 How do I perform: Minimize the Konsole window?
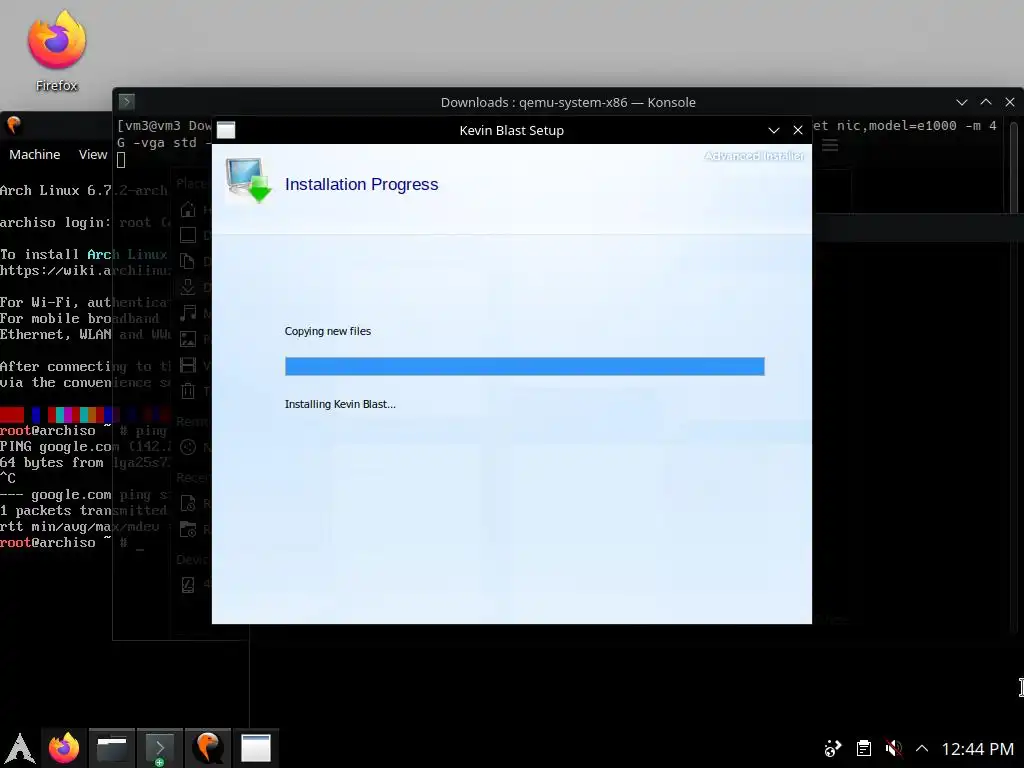[x=961, y=102]
